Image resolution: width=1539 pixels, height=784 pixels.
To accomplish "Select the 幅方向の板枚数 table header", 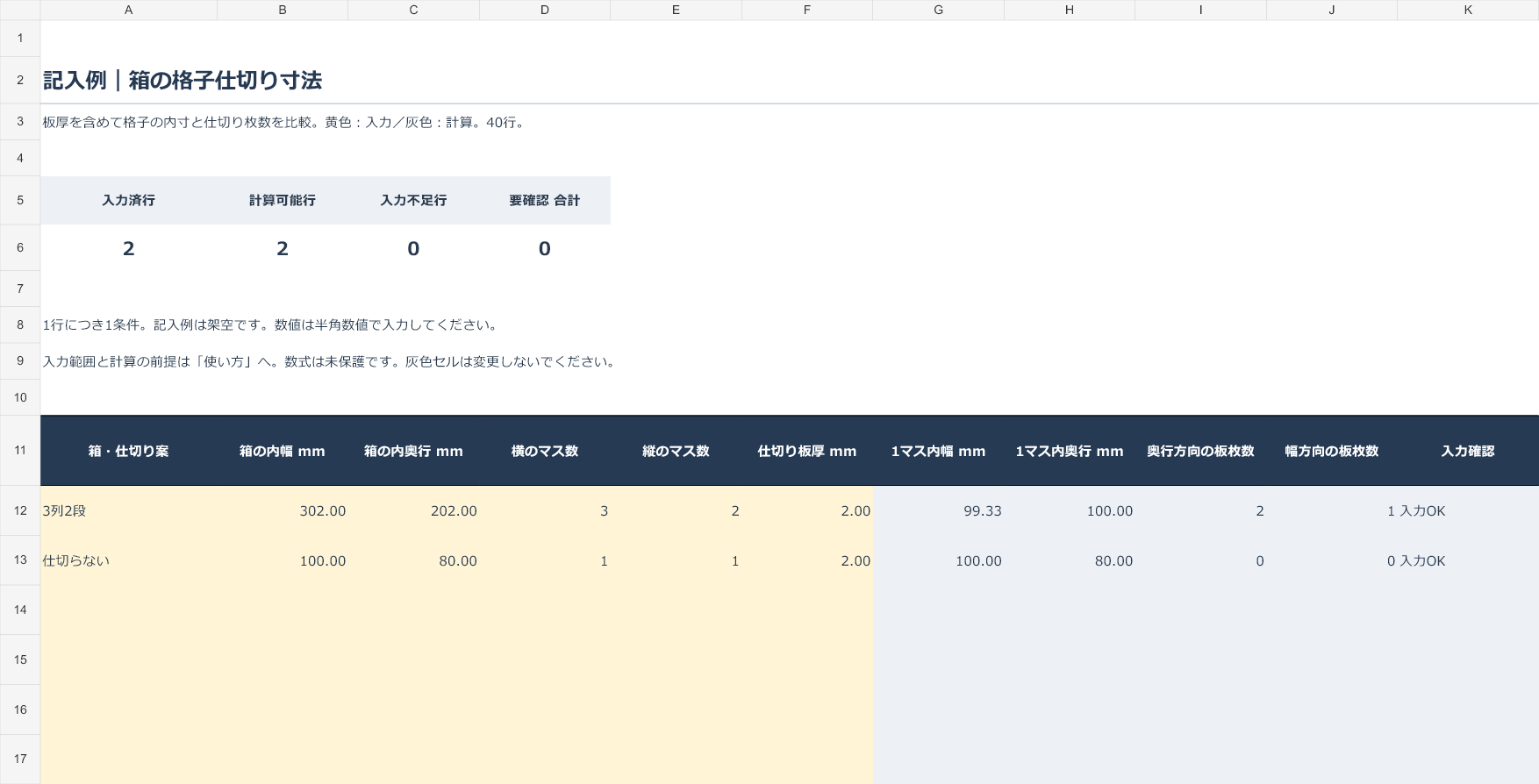I will (x=1332, y=452).
